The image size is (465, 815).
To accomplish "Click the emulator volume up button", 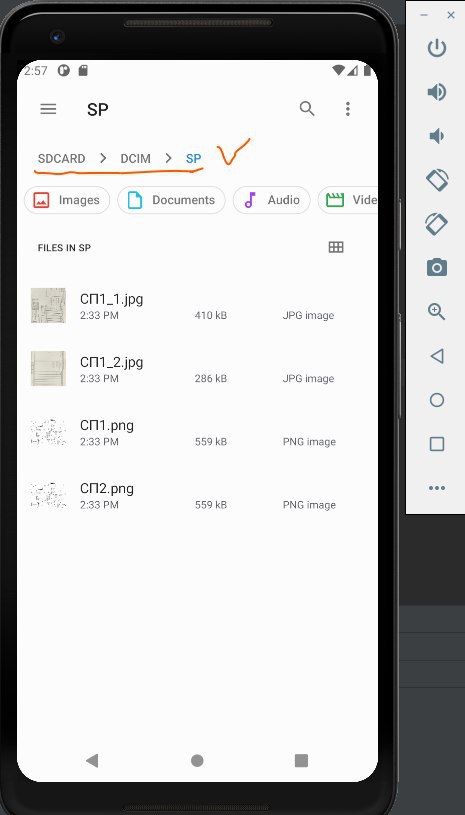I will [x=437, y=93].
